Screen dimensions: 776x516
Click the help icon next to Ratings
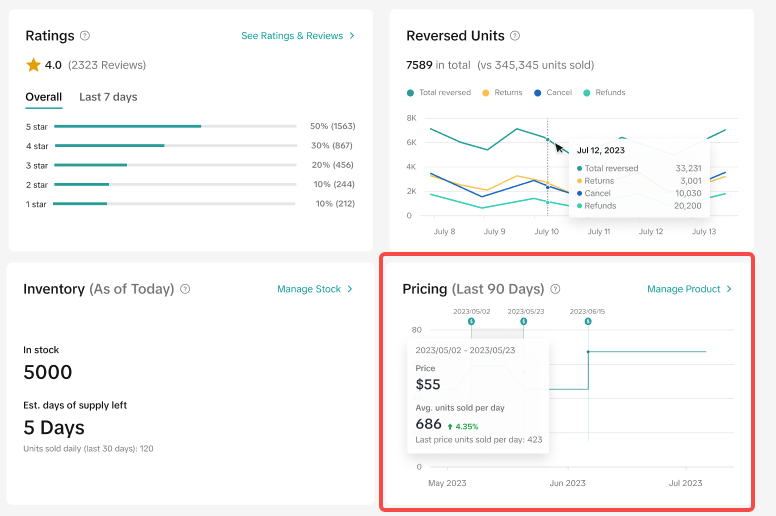pos(85,36)
